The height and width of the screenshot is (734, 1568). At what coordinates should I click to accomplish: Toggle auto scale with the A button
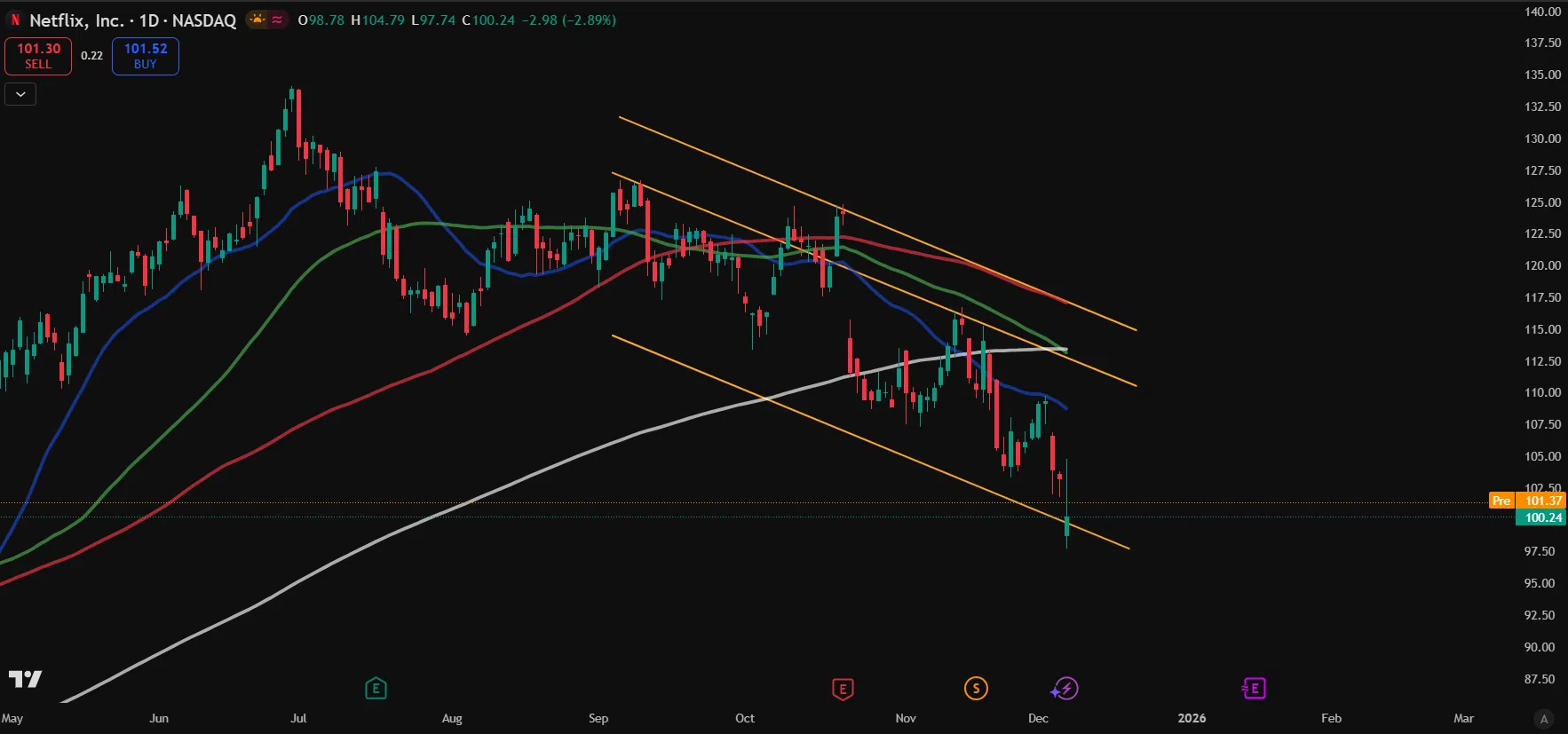(1544, 719)
